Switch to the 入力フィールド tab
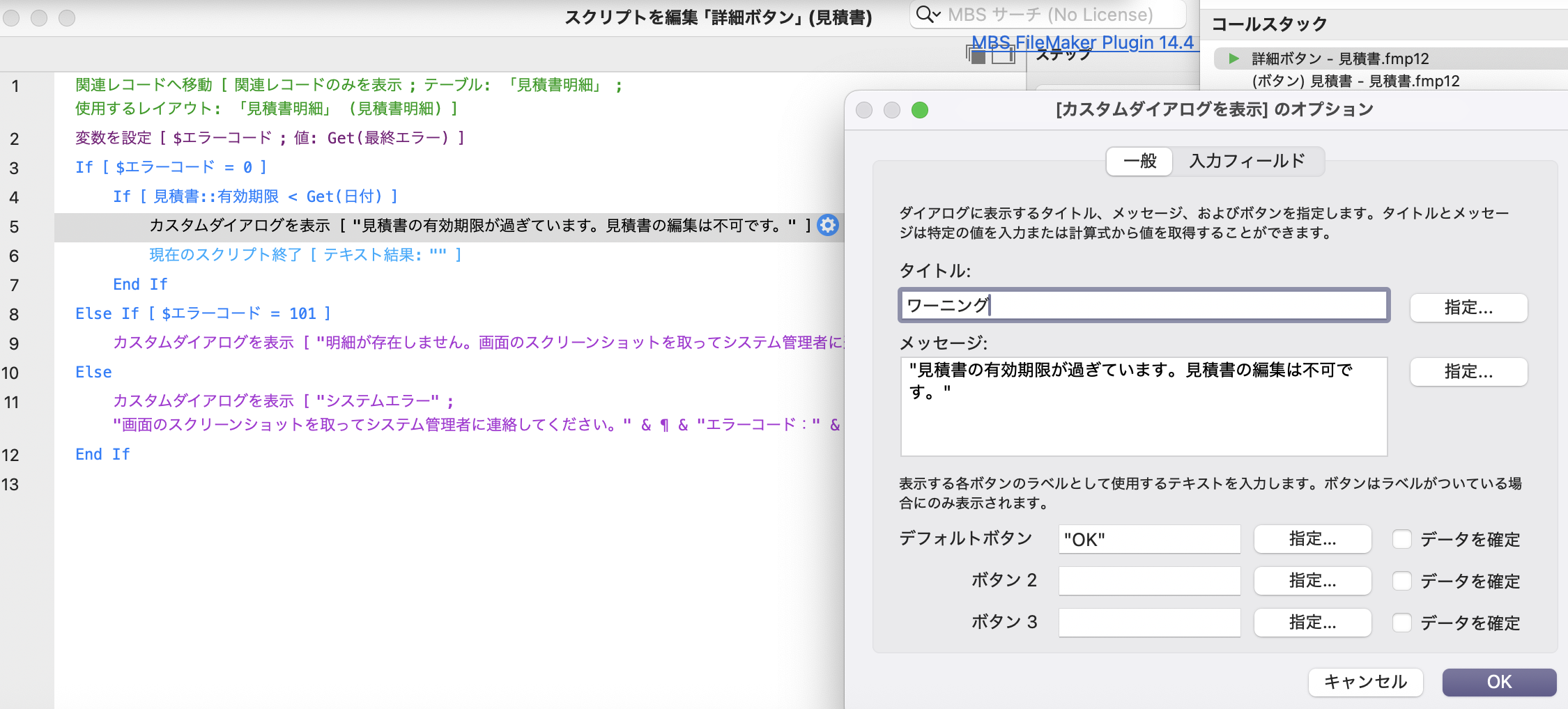The image size is (1568, 709). [x=1248, y=161]
